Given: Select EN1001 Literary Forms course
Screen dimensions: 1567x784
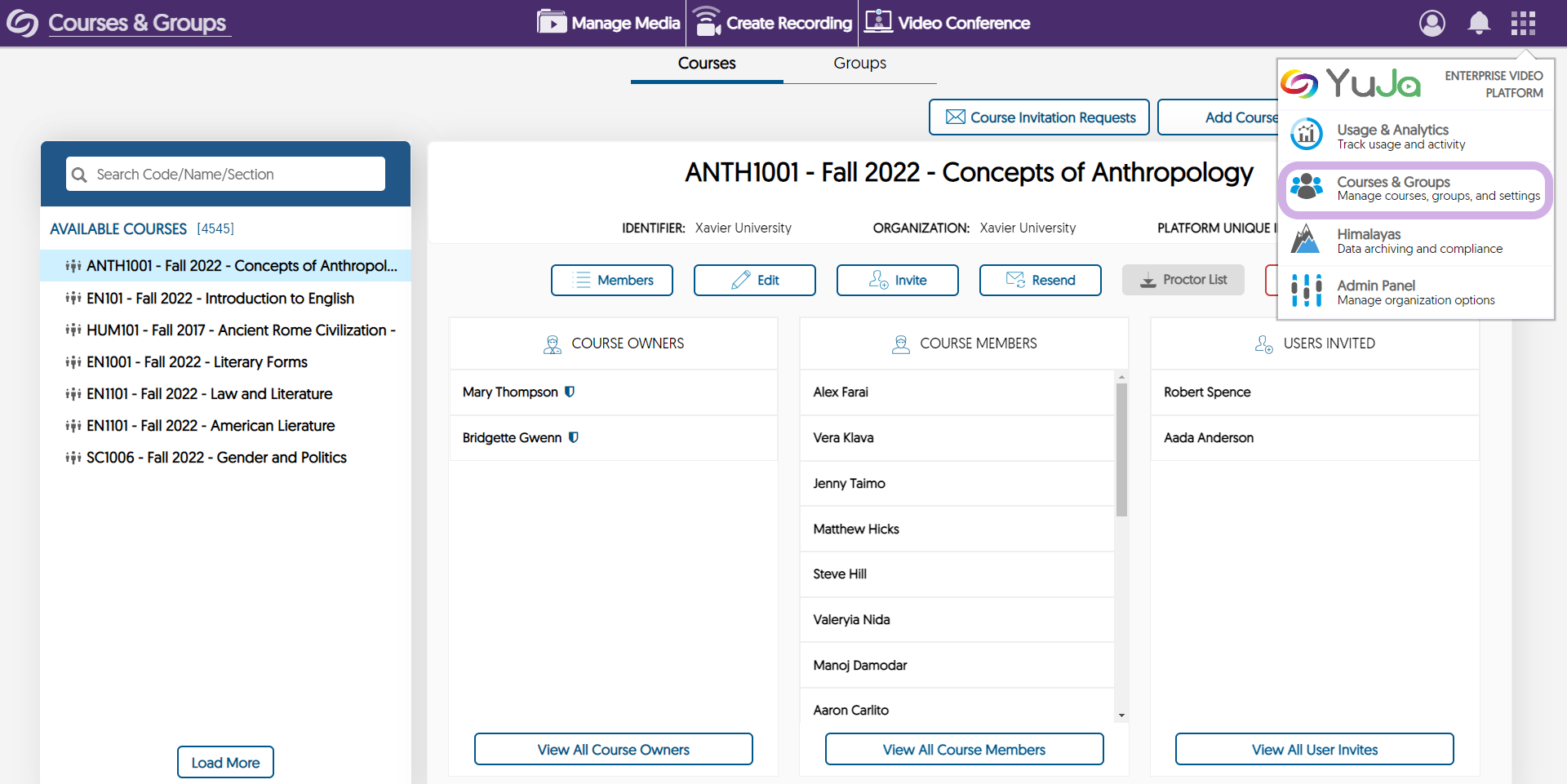Looking at the screenshot, I should [x=197, y=362].
